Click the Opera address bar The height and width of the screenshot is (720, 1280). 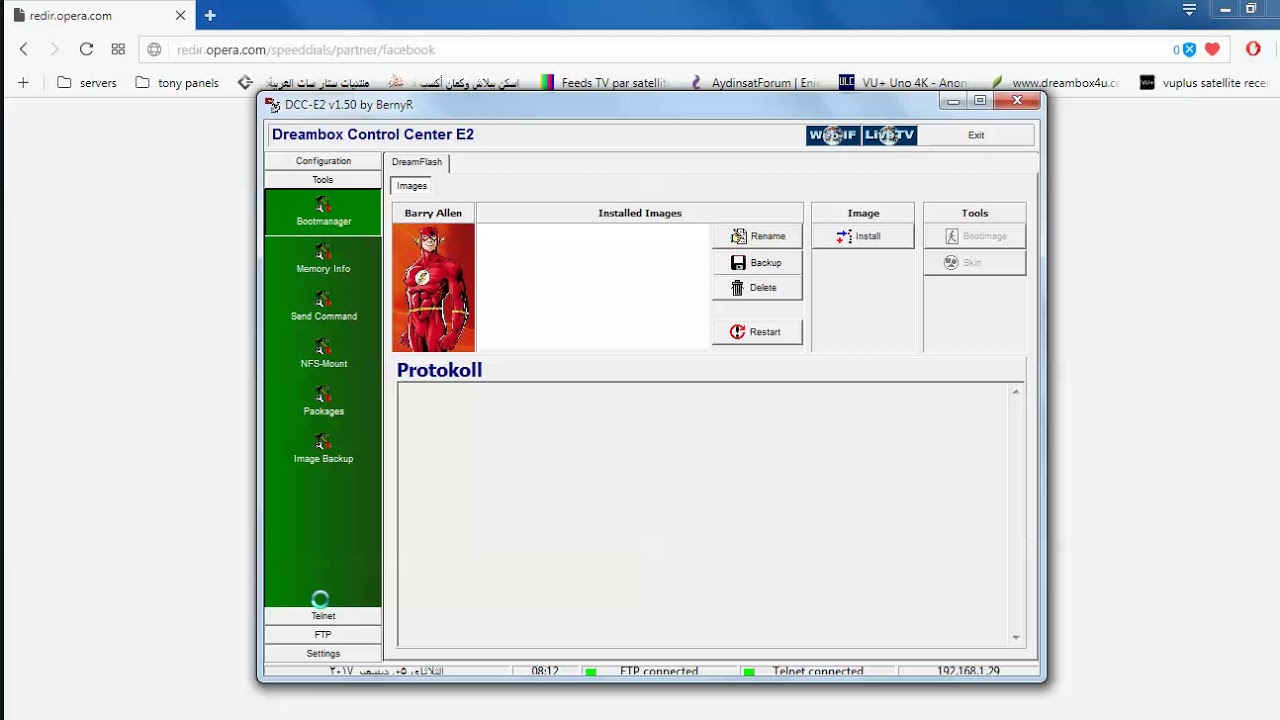click(x=660, y=49)
